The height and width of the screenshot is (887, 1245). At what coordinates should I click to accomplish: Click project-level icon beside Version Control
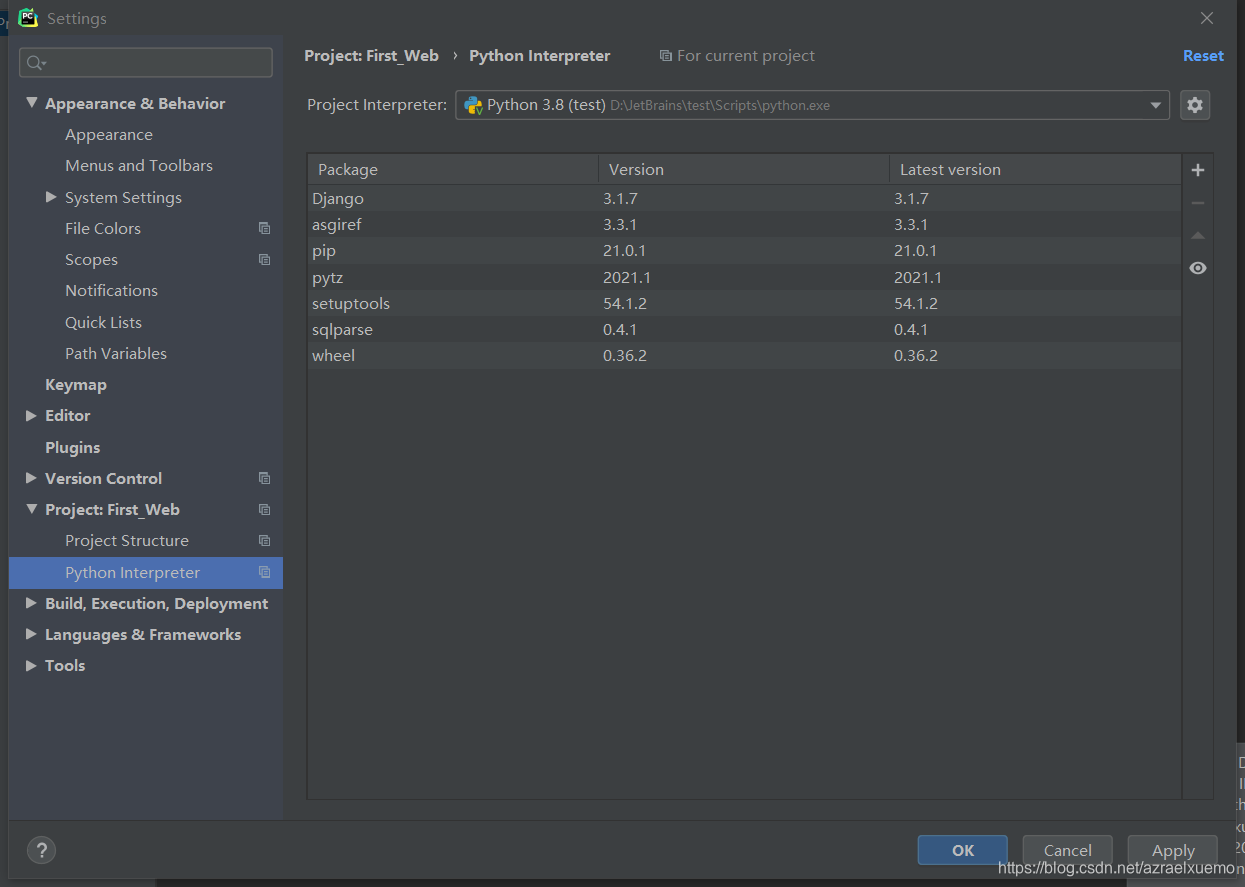click(264, 478)
